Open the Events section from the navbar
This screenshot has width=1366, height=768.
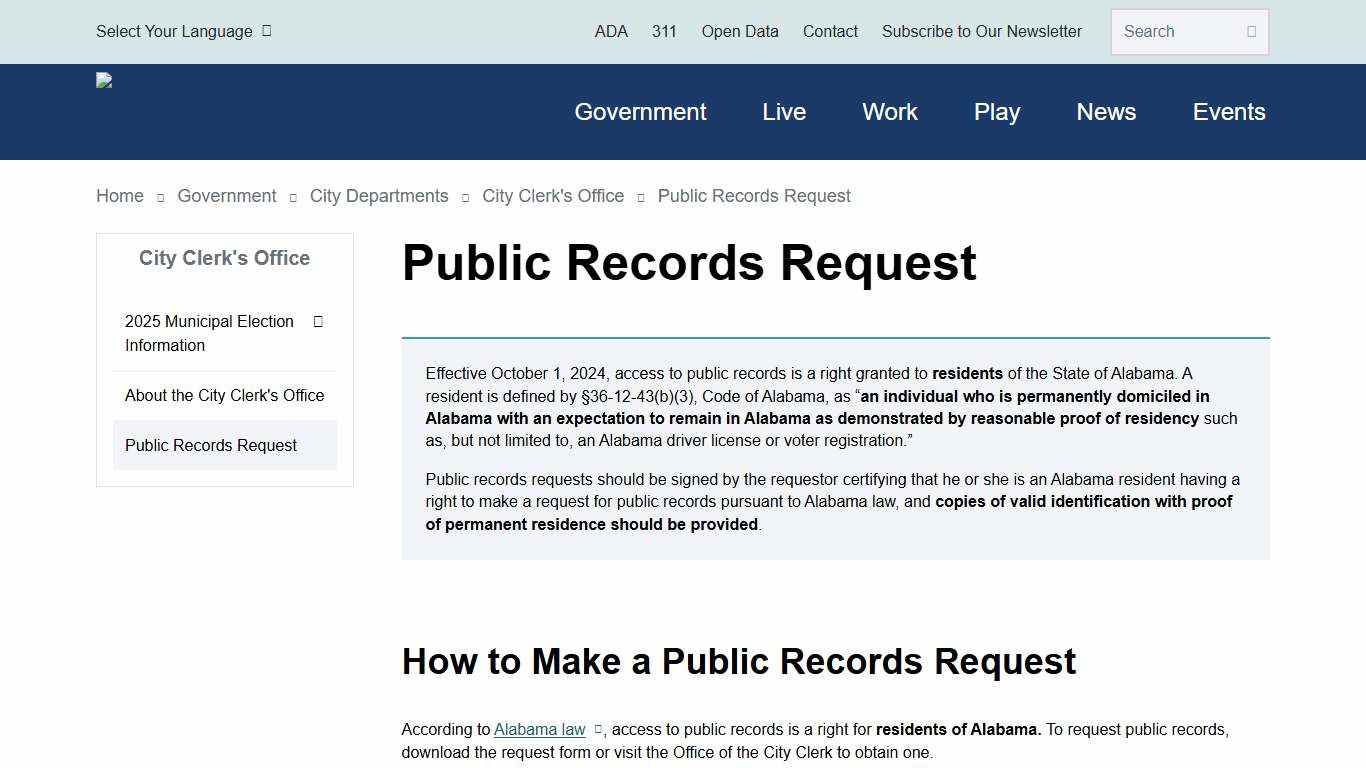pos(1229,112)
